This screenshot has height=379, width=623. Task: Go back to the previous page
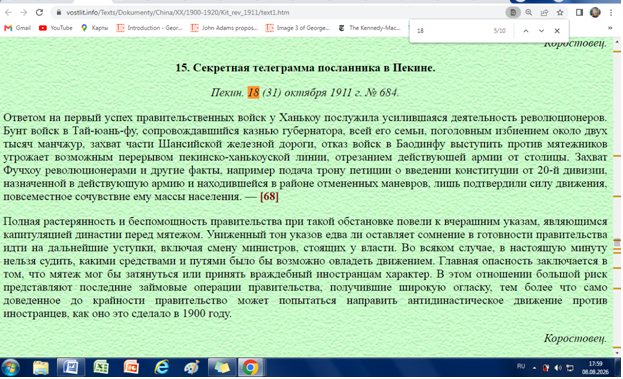click(x=8, y=12)
